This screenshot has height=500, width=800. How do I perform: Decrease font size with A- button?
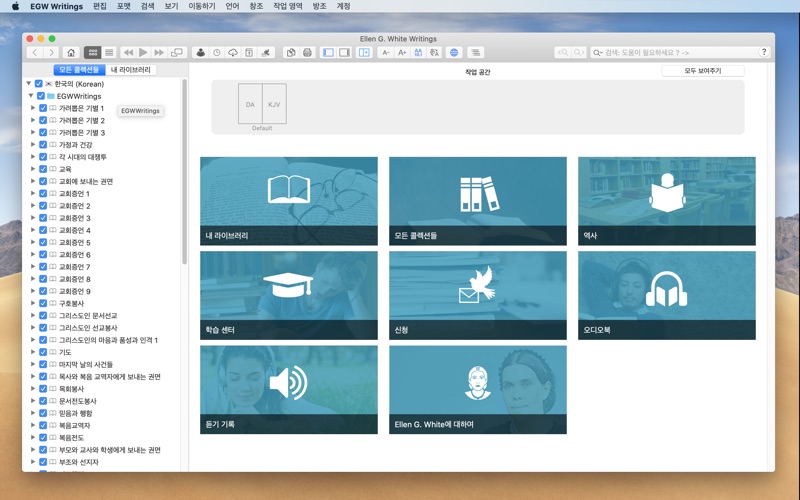(x=386, y=53)
